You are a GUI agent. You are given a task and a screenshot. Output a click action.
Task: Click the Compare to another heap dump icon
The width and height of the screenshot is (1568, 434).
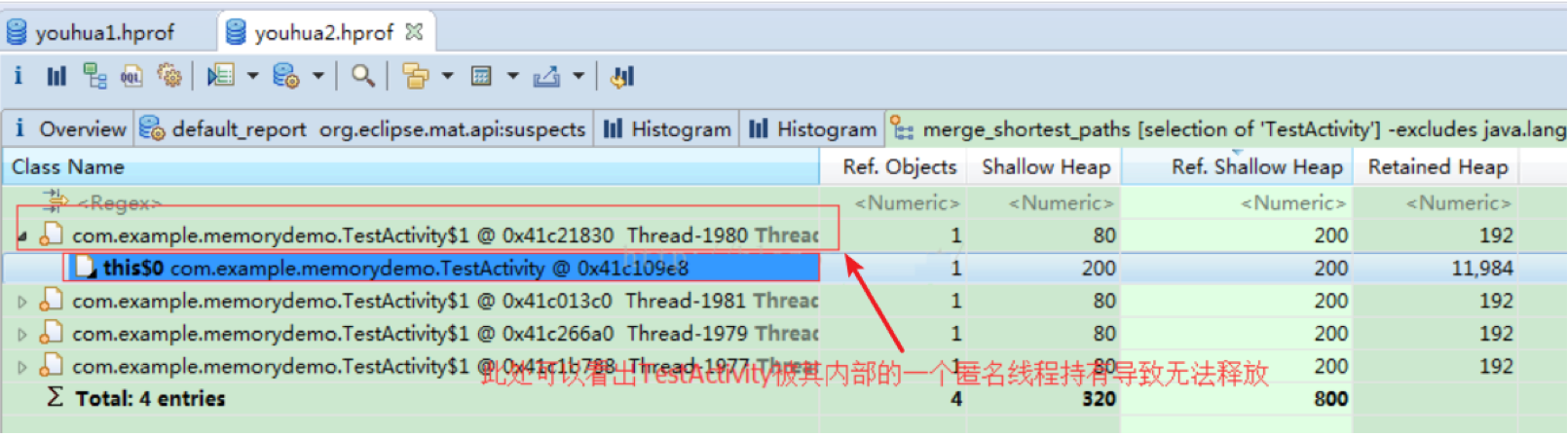click(622, 76)
